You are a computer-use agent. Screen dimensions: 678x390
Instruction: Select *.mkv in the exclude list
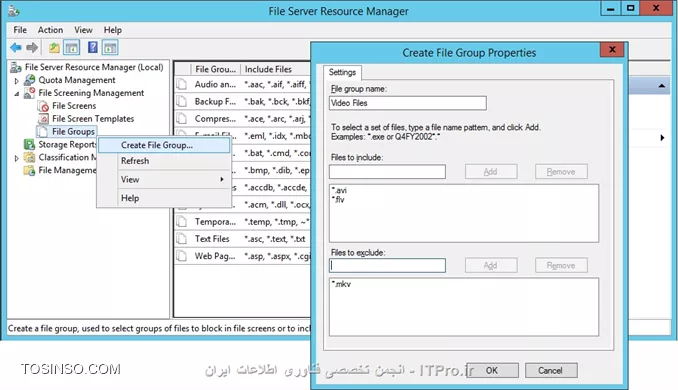pos(341,284)
